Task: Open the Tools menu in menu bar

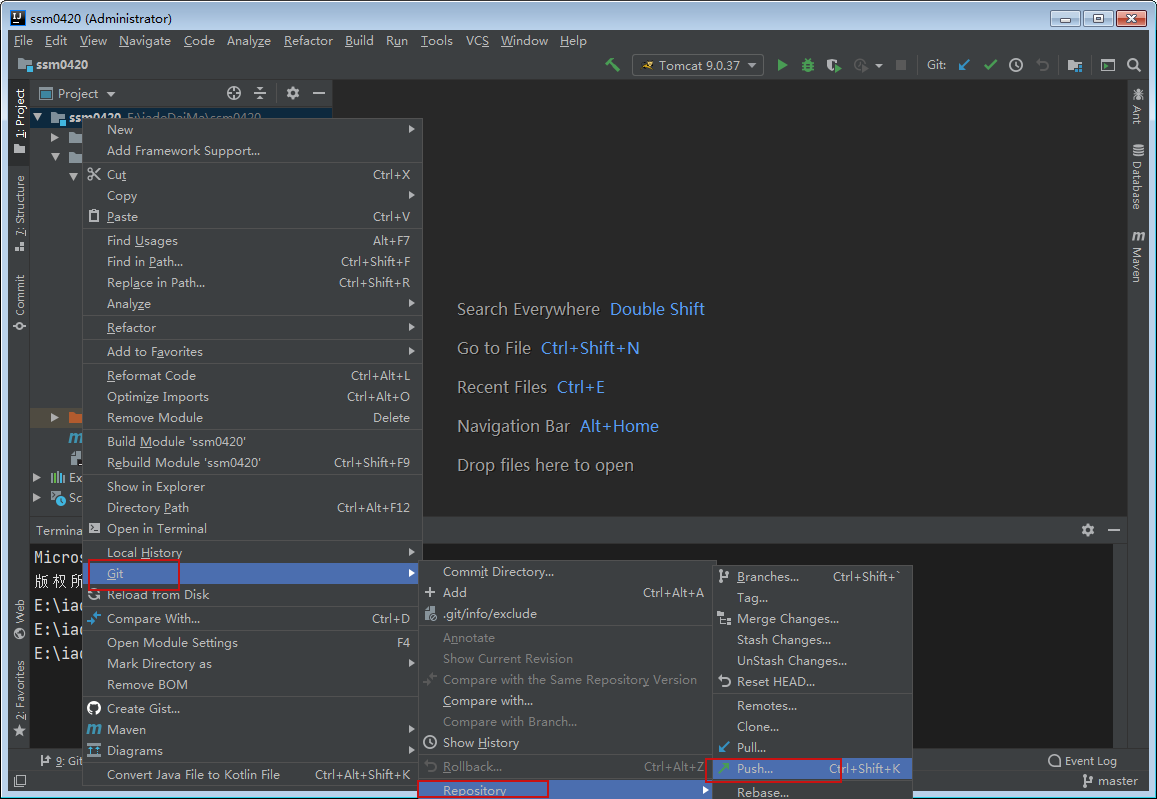Action: [437, 41]
